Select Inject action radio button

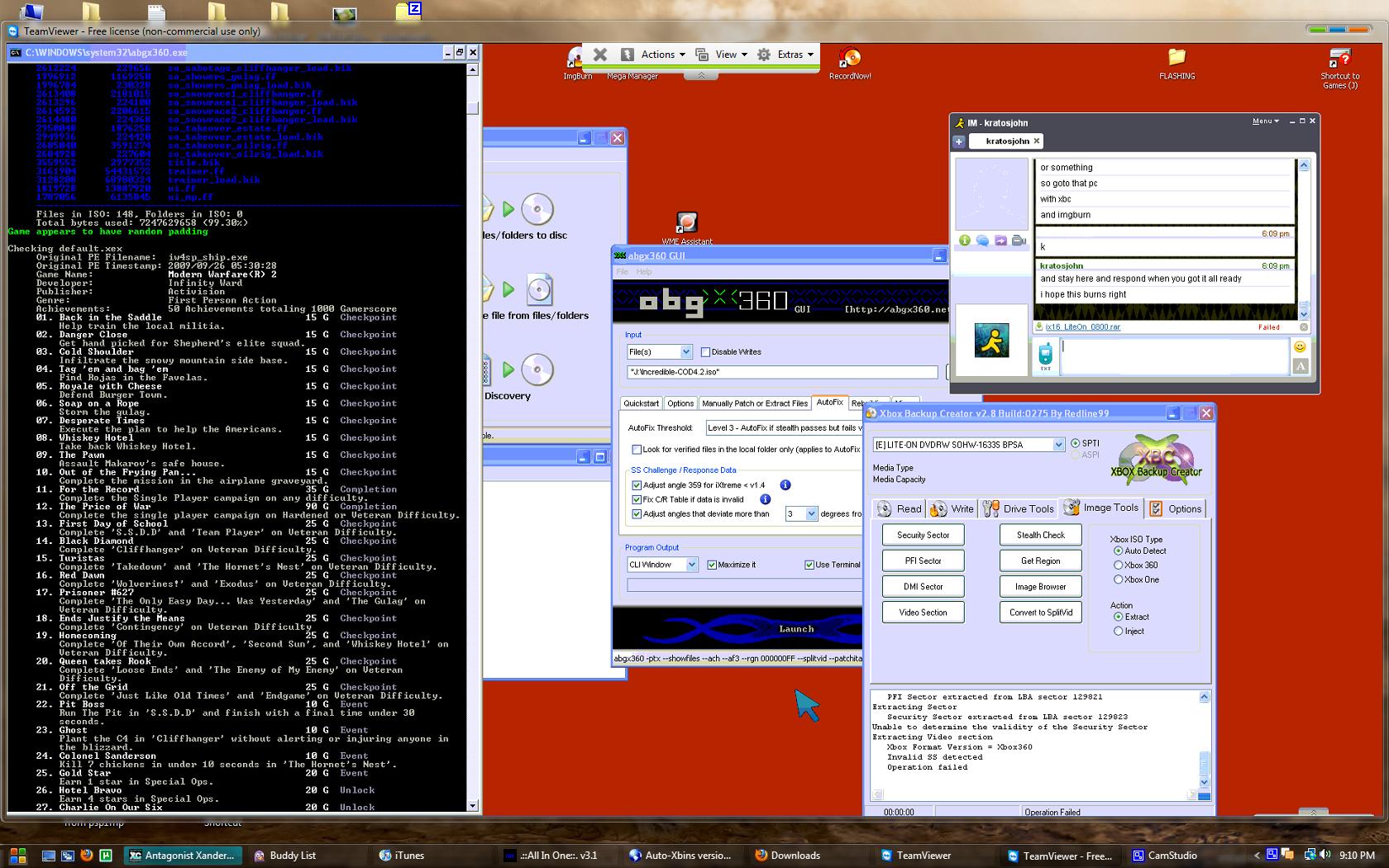pos(1119,631)
